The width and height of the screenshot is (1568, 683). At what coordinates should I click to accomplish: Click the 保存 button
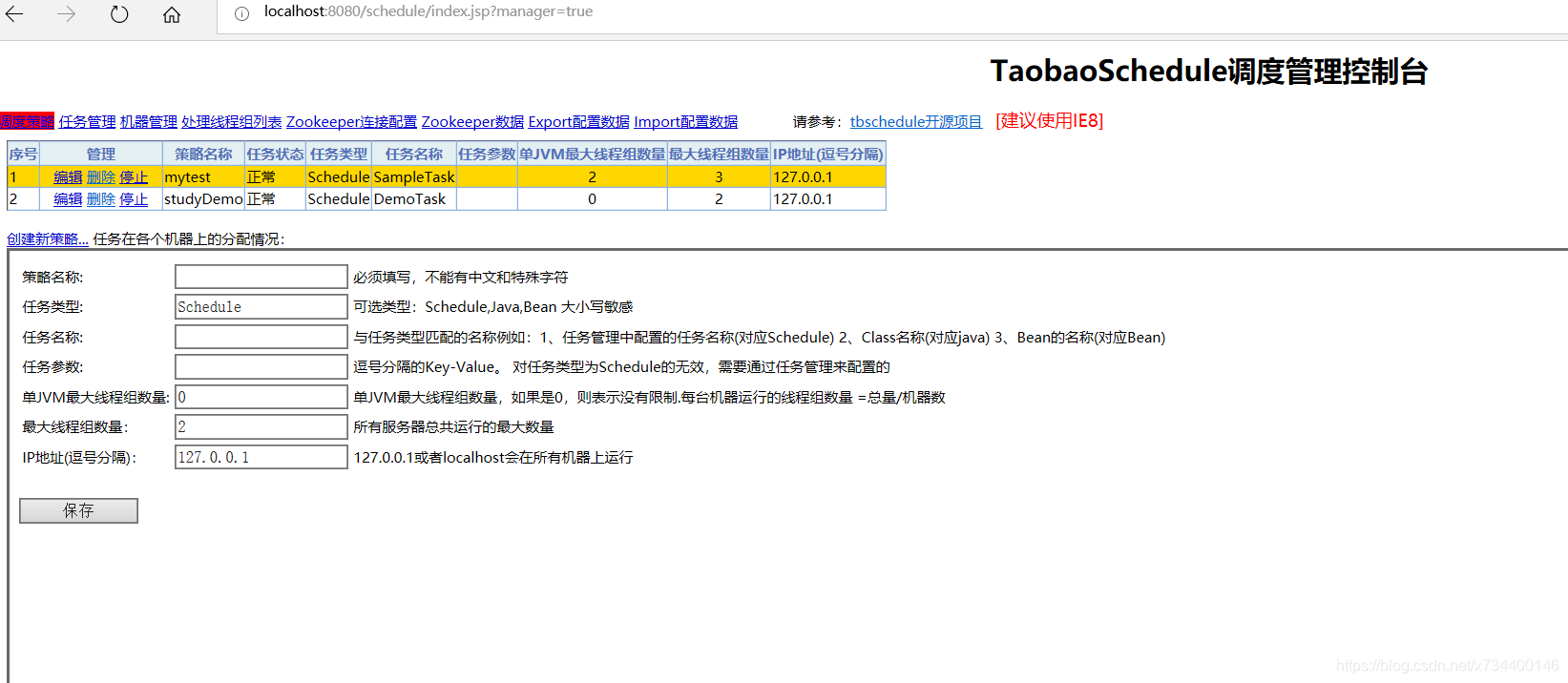[x=79, y=510]
